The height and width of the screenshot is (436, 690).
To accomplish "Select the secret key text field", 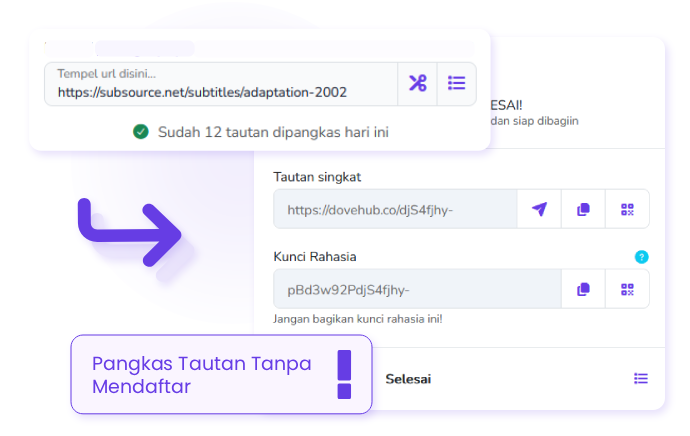I will [417, 289].
